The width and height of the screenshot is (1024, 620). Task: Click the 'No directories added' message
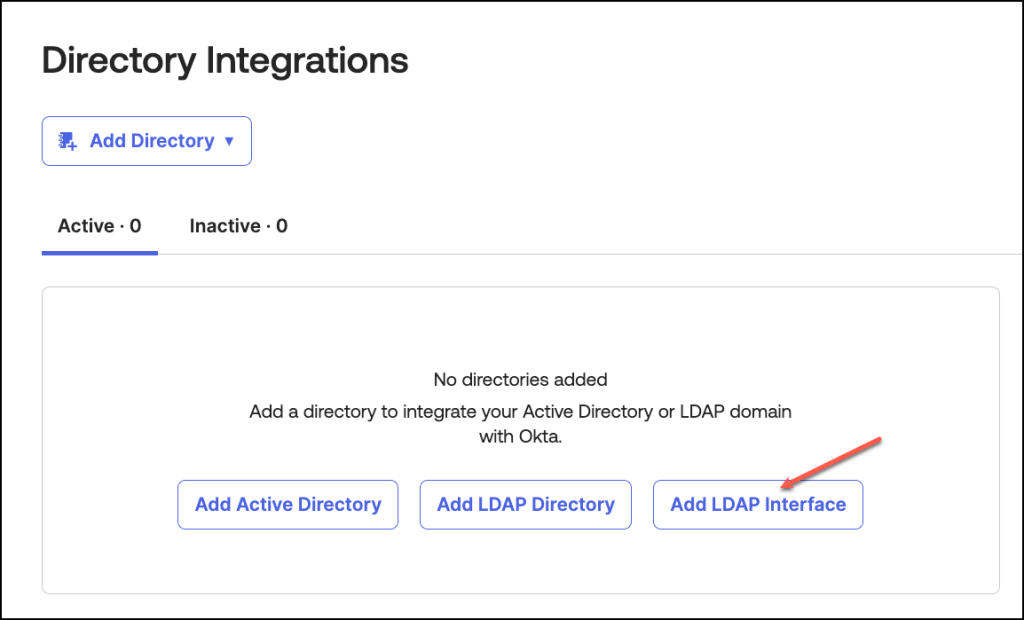point(520,379)
